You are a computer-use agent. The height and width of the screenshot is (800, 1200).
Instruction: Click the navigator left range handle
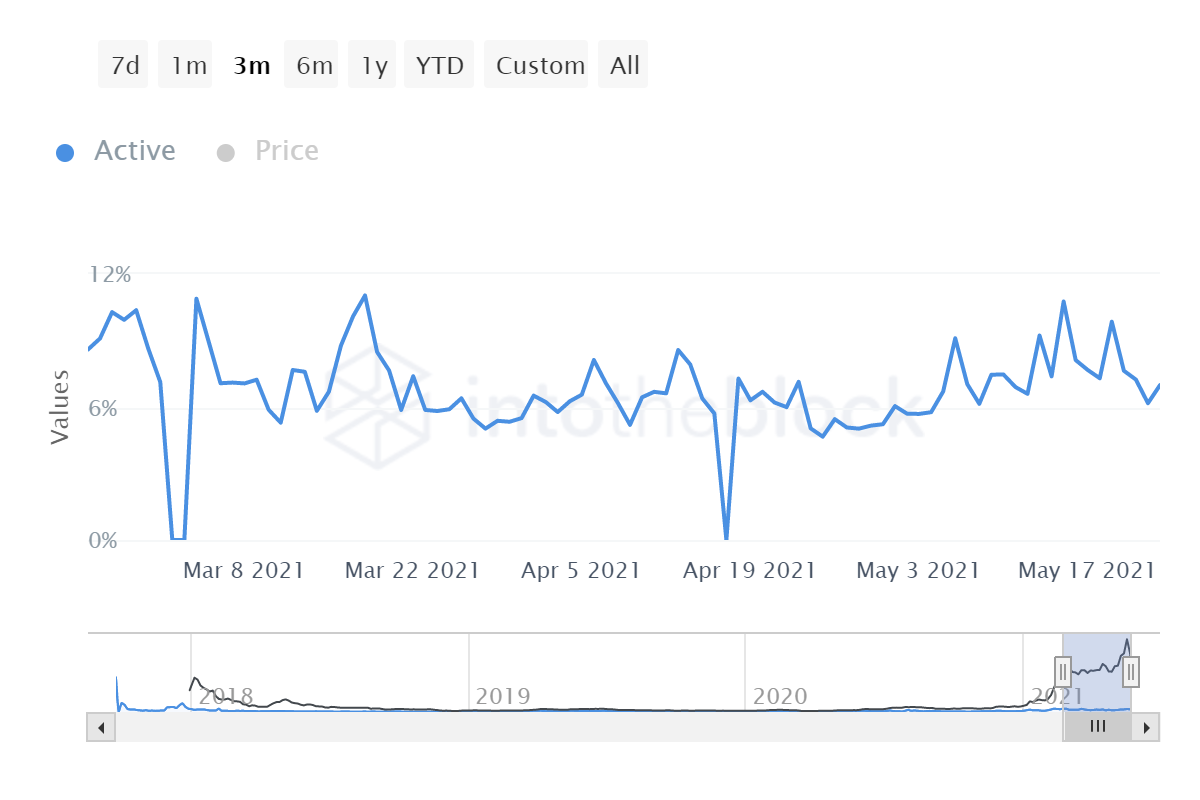(1063, 671)
